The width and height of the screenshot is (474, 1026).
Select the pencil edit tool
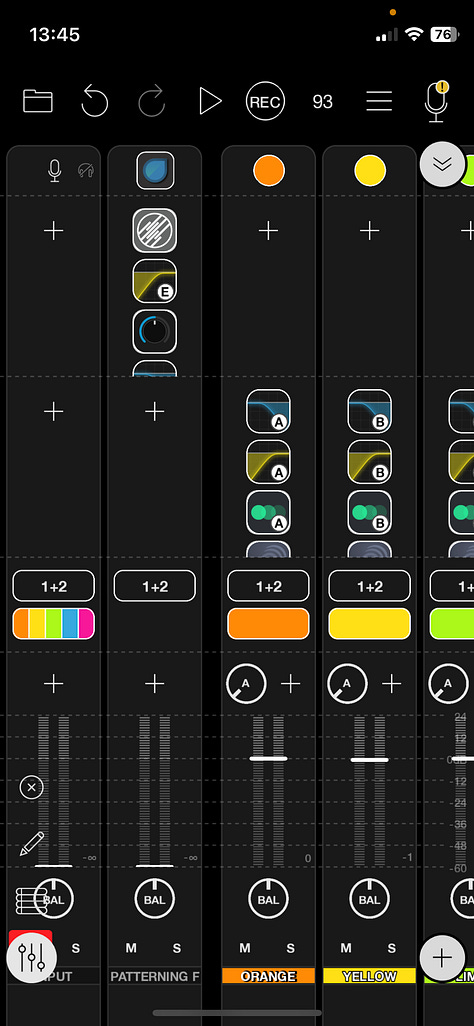tap(31, 843)
